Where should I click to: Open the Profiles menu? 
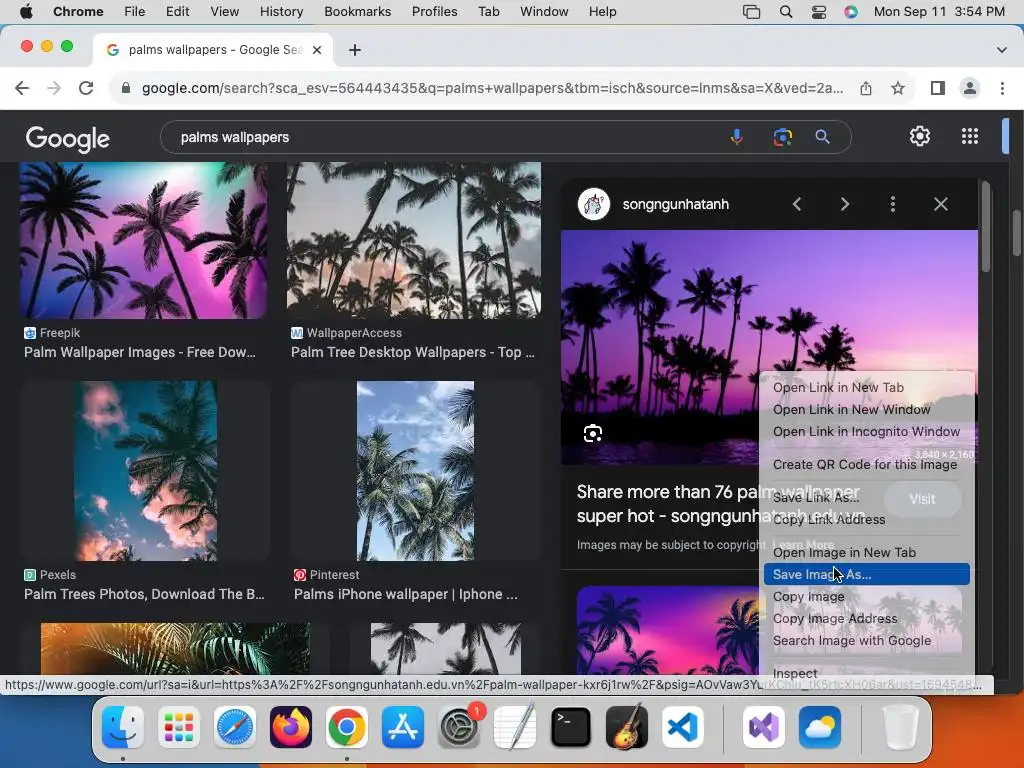(x=434, y=12)
